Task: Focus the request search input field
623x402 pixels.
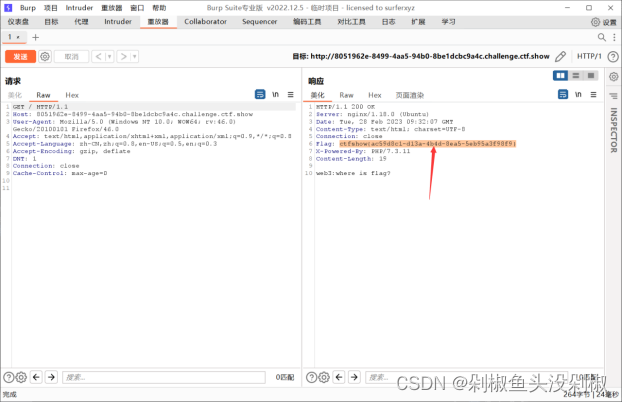Action: coord(164,377)
